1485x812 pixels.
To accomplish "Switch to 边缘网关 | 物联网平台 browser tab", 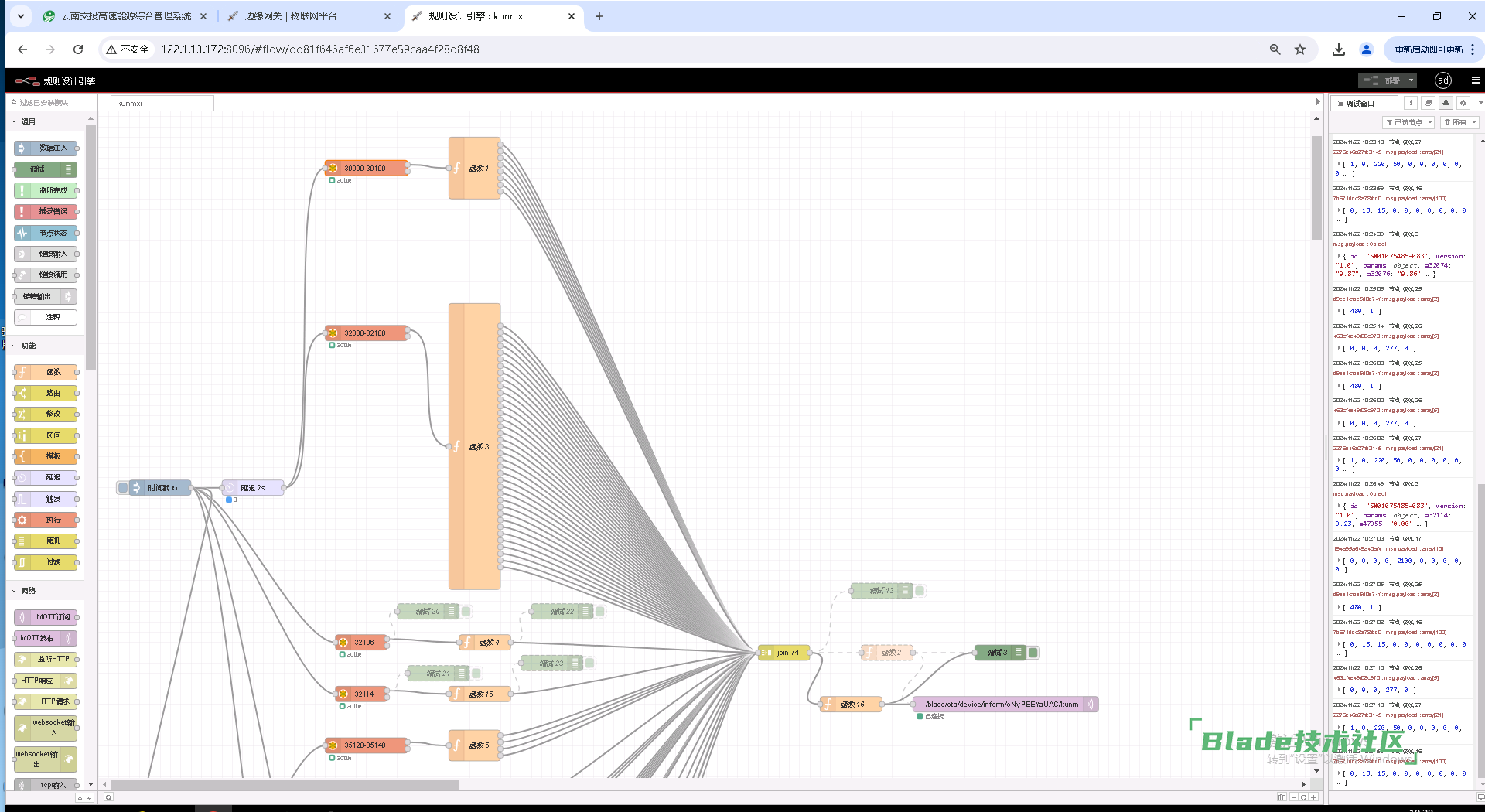I will (309, 15).
